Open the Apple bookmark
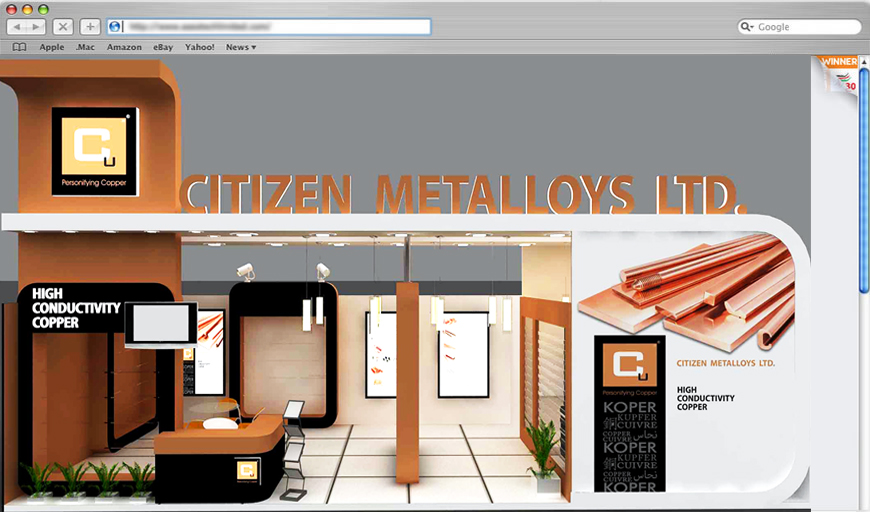The height and width of the screenshot is (512, 870). 52,47
